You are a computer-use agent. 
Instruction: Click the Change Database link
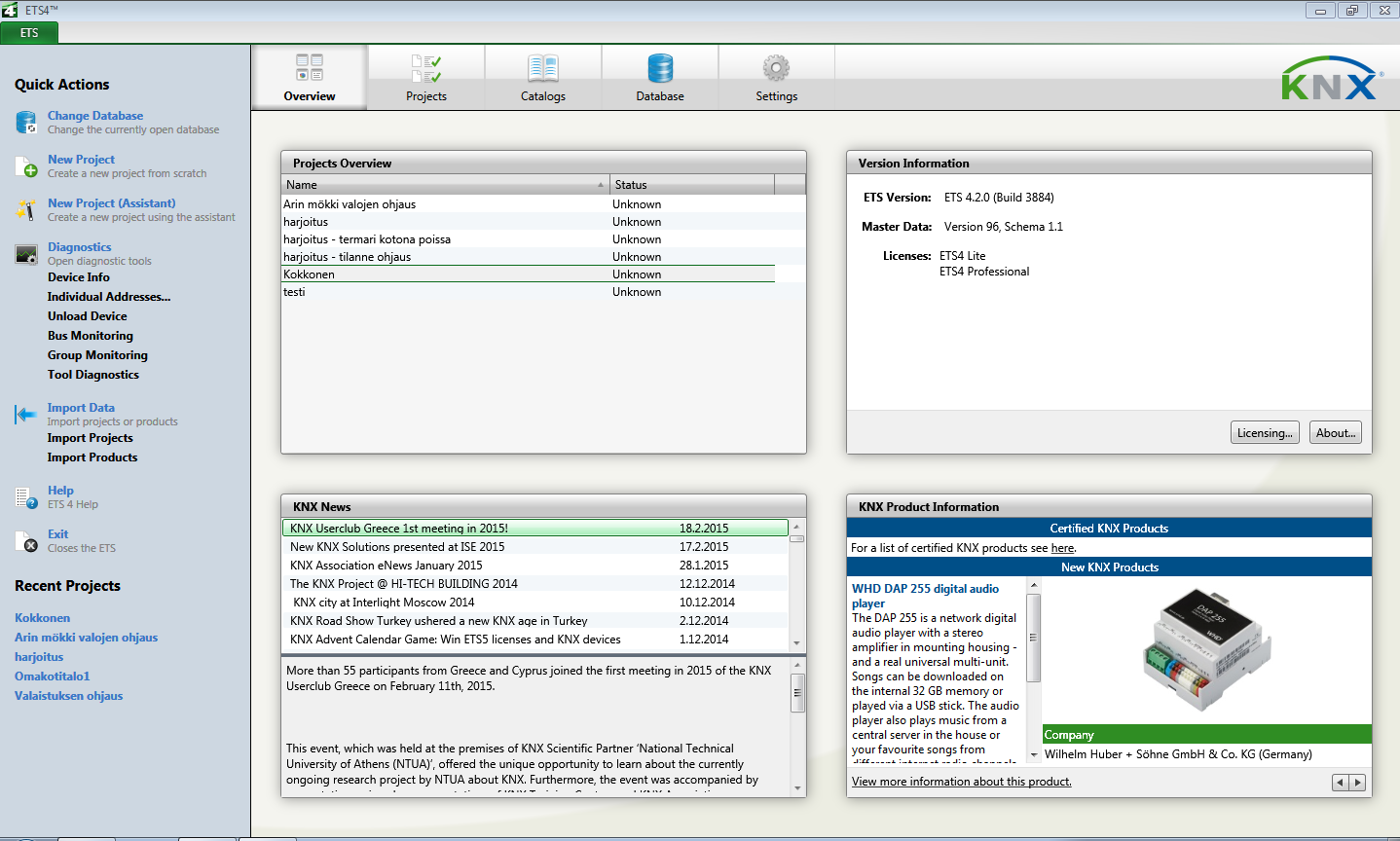tap(95, 116)
